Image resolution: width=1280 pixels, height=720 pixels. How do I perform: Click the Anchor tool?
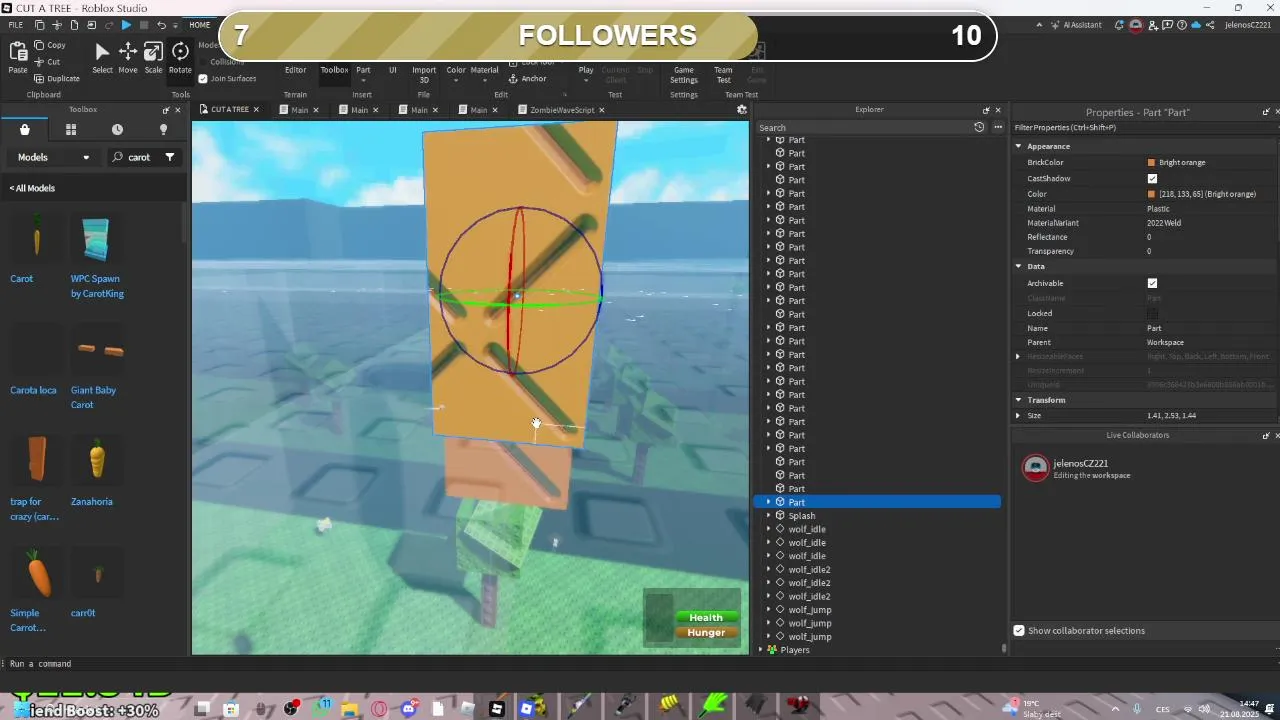(529, 79)
